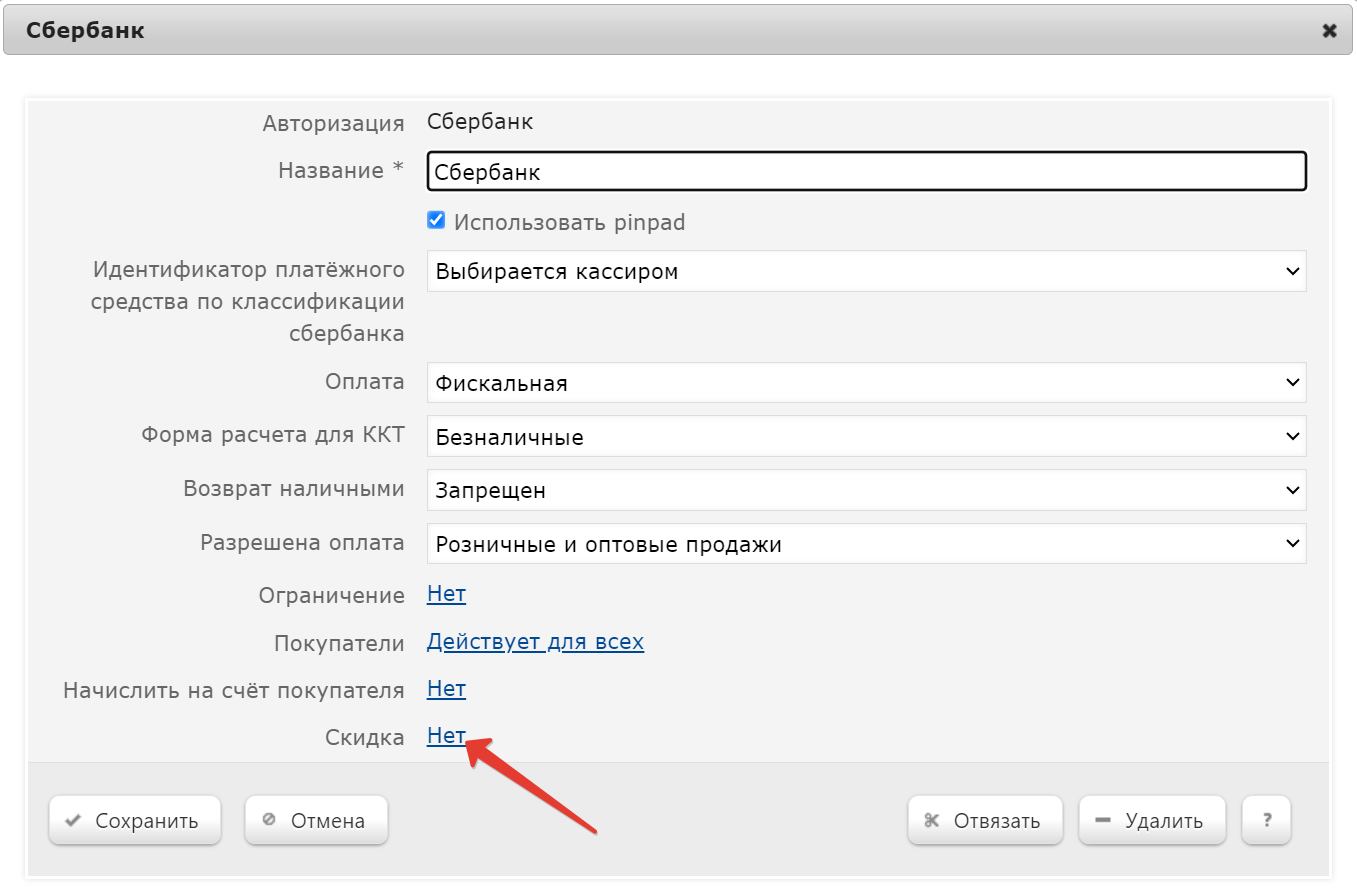Click the Сохранить button
Viewport: 1357px width, 890px height.
click(x=135, y=821)
